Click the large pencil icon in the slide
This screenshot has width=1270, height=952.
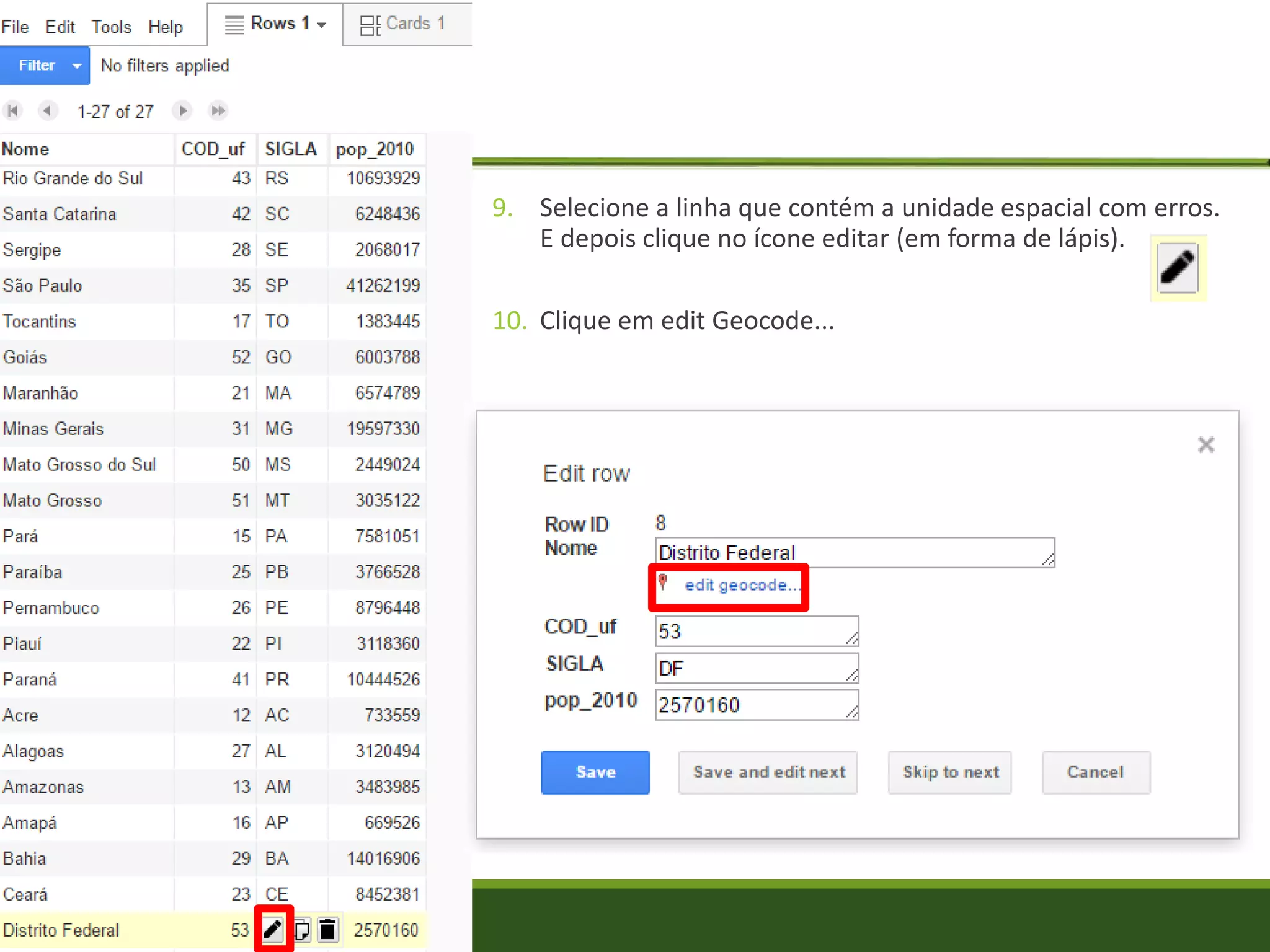tap(1177, 268)
